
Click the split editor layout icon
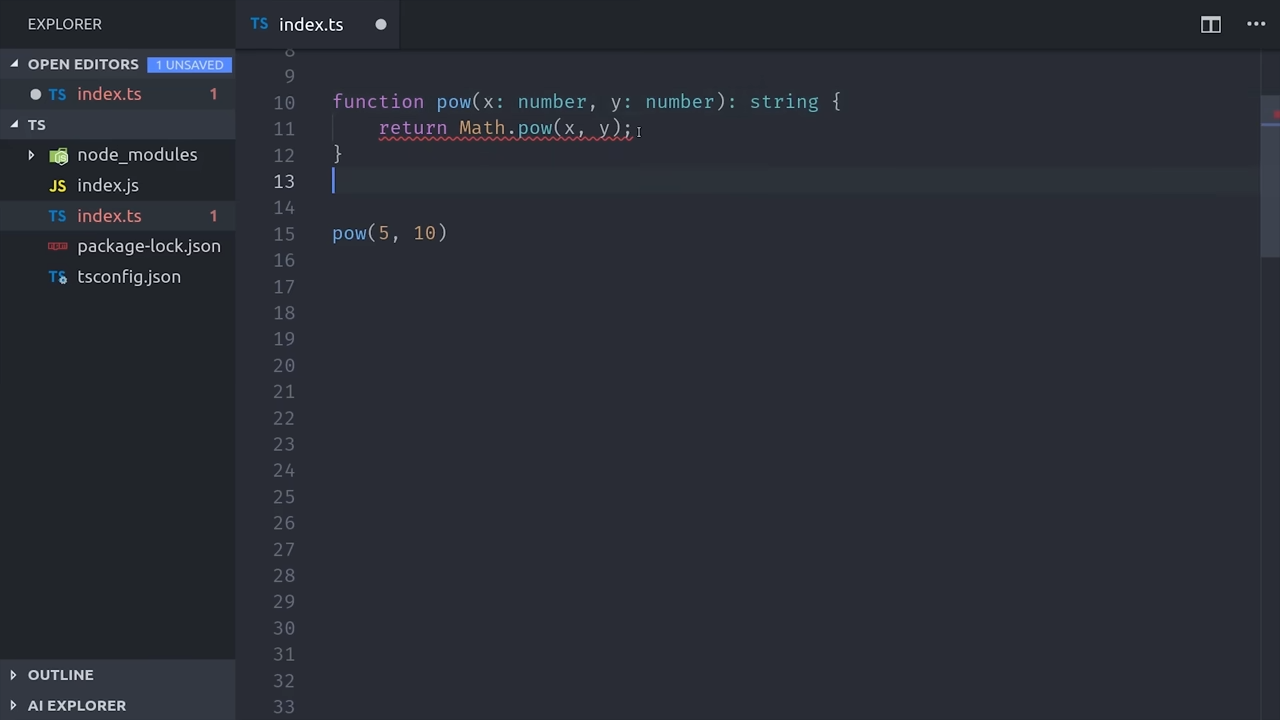(x=1210, y=25)
